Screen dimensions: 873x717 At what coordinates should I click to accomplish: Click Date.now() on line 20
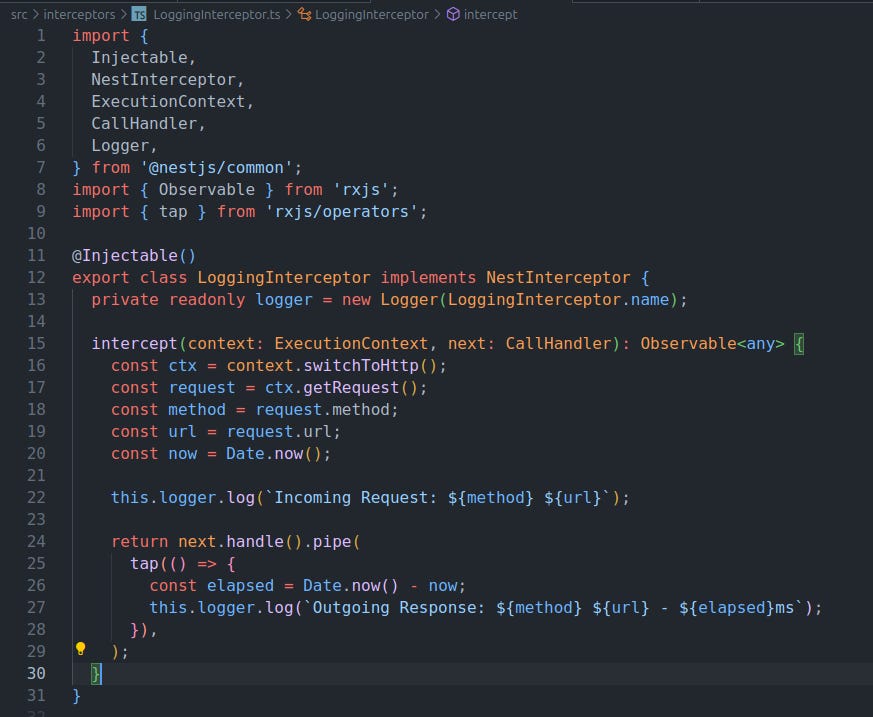[273, 454]
